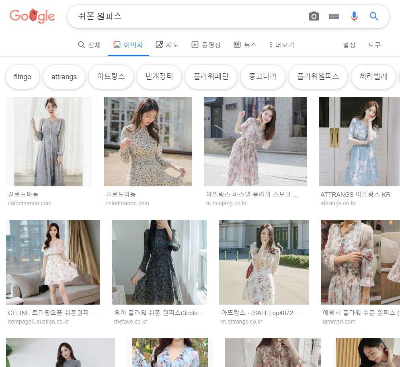Screen dimensions: 400x367
Task: Open m.attrangs.co.kr source link
Action: coord(242,322)
